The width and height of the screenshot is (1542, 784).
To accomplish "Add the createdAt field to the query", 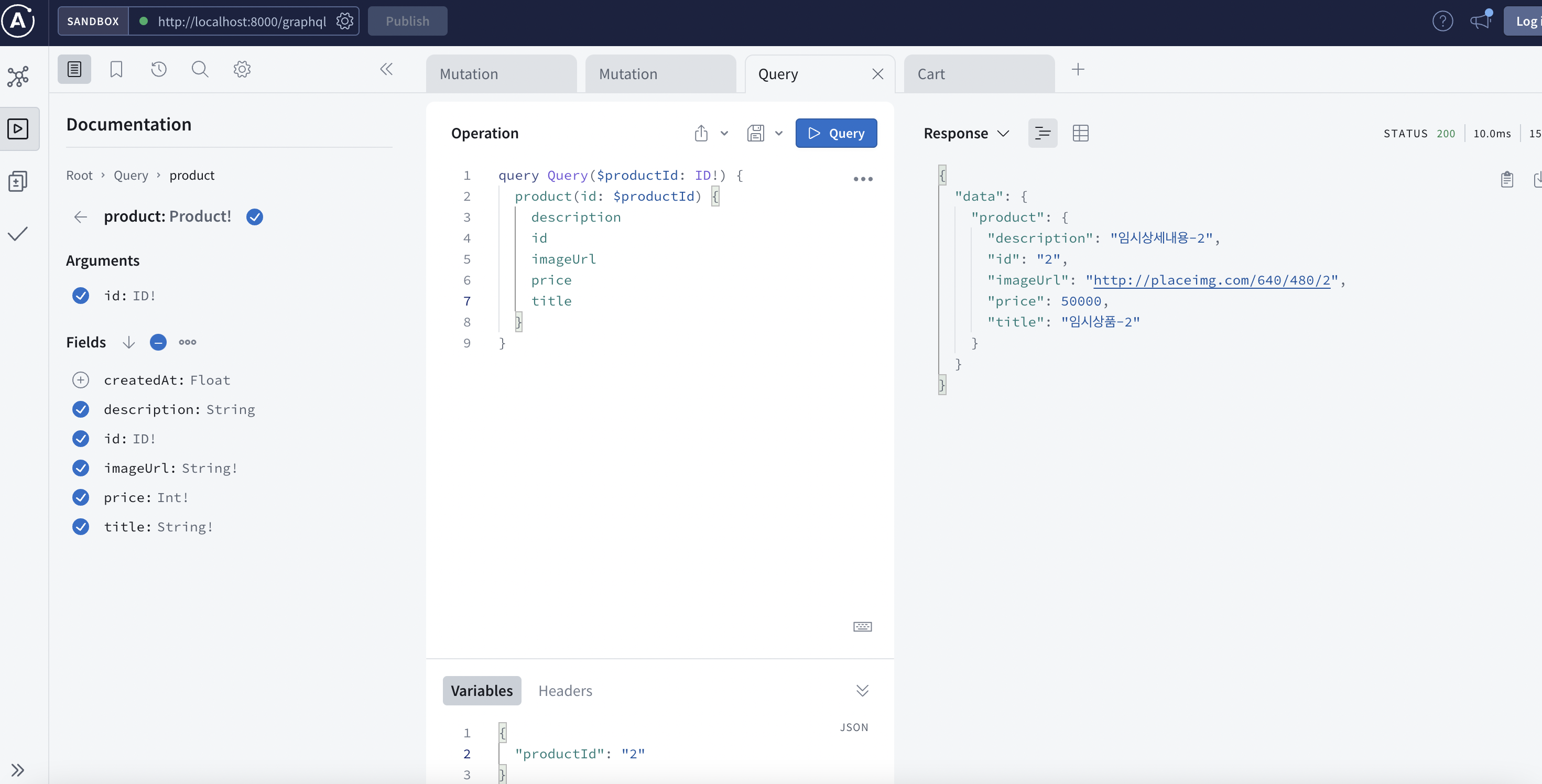I will 81,380.
